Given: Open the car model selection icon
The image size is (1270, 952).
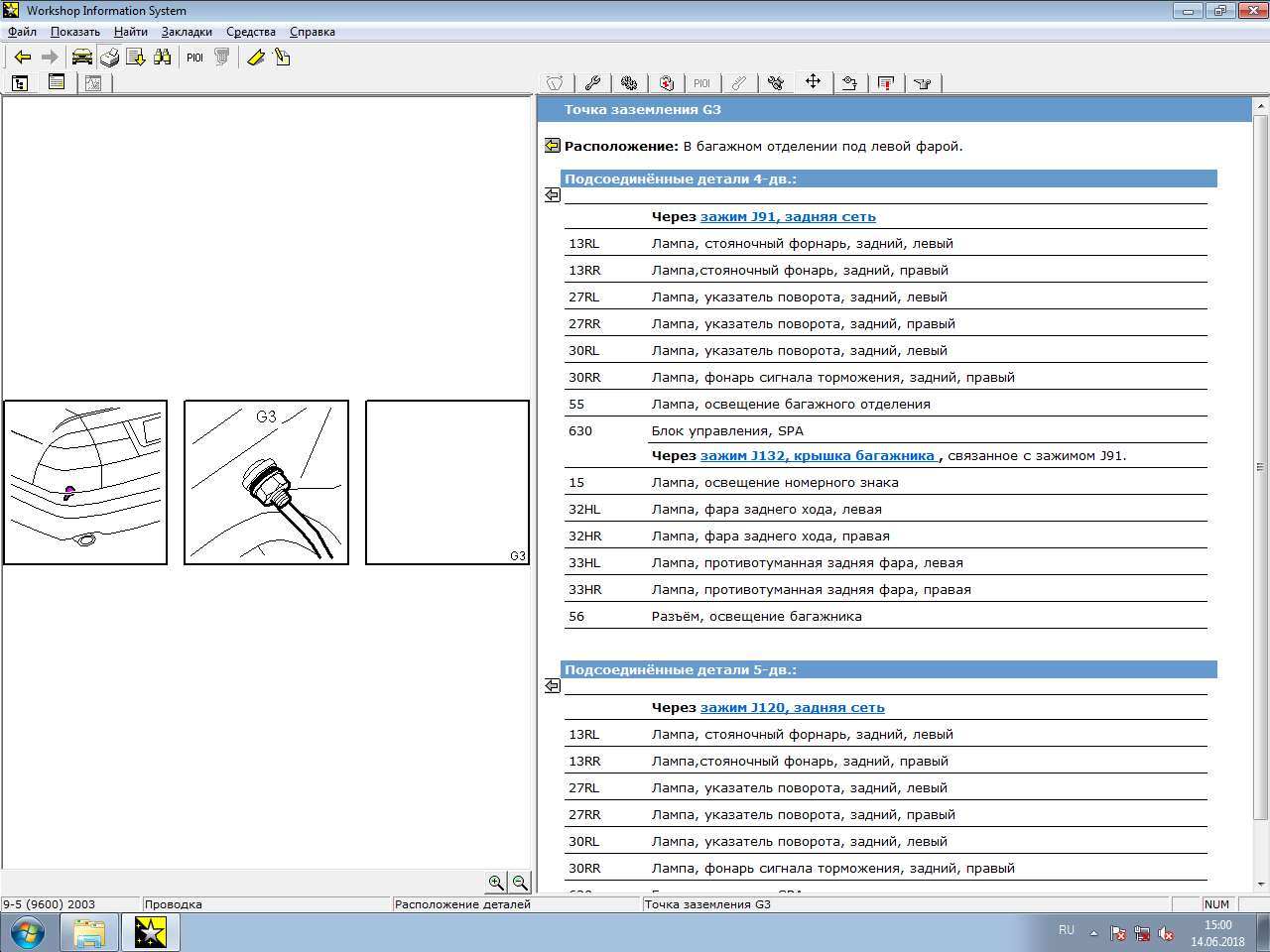Looking at the screenshot, I should point(81,58).
